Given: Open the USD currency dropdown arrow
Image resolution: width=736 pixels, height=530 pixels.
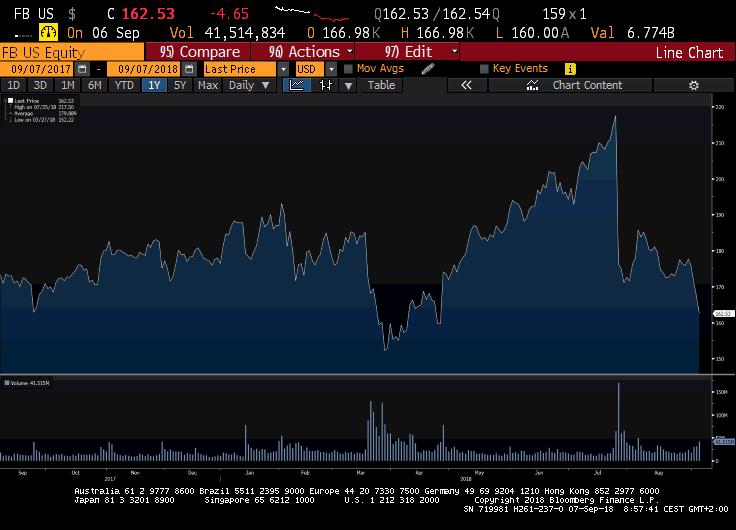Looking at the screenshot, I should (331, 69).
